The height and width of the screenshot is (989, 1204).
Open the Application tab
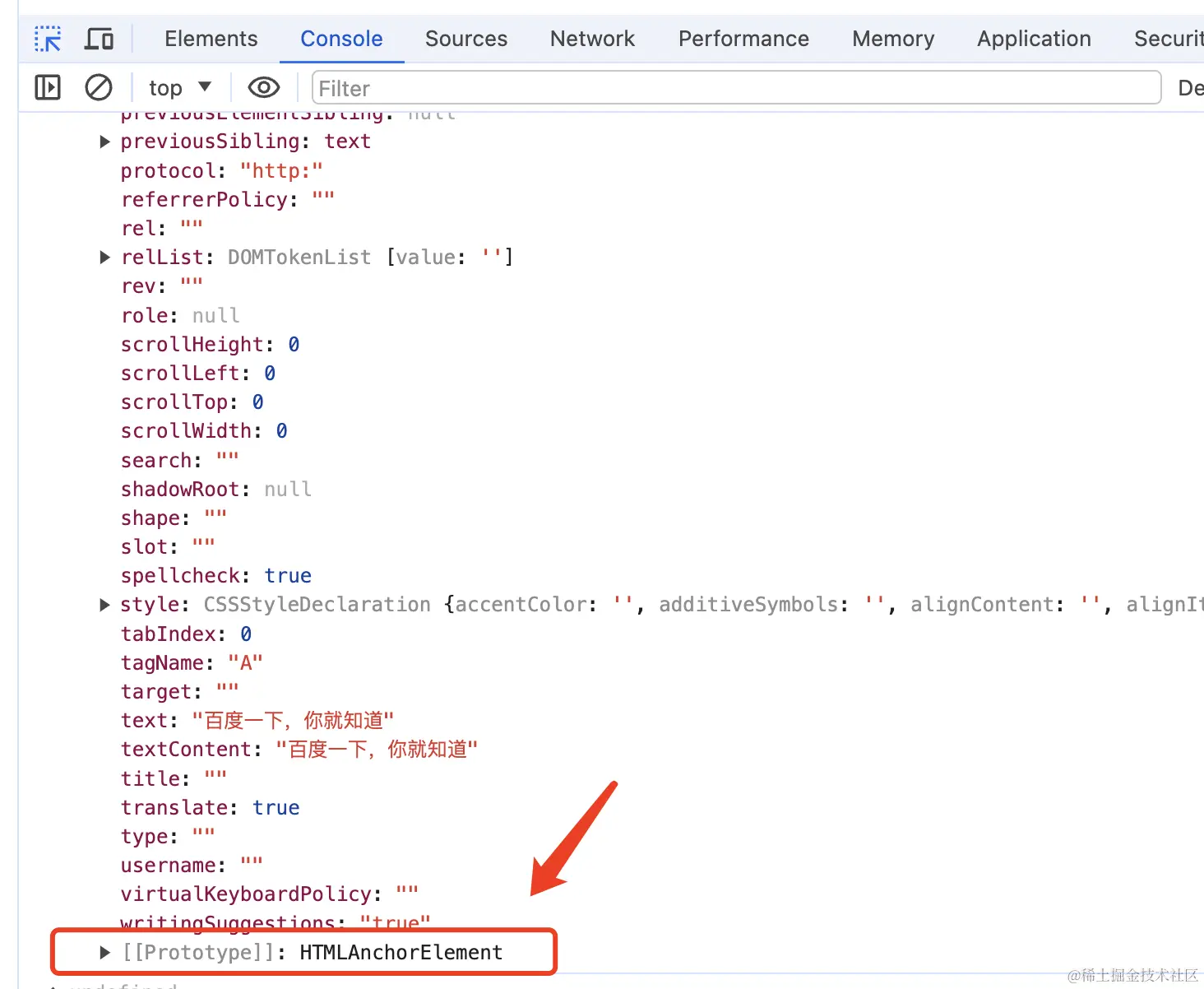(x=1034, y=39)
